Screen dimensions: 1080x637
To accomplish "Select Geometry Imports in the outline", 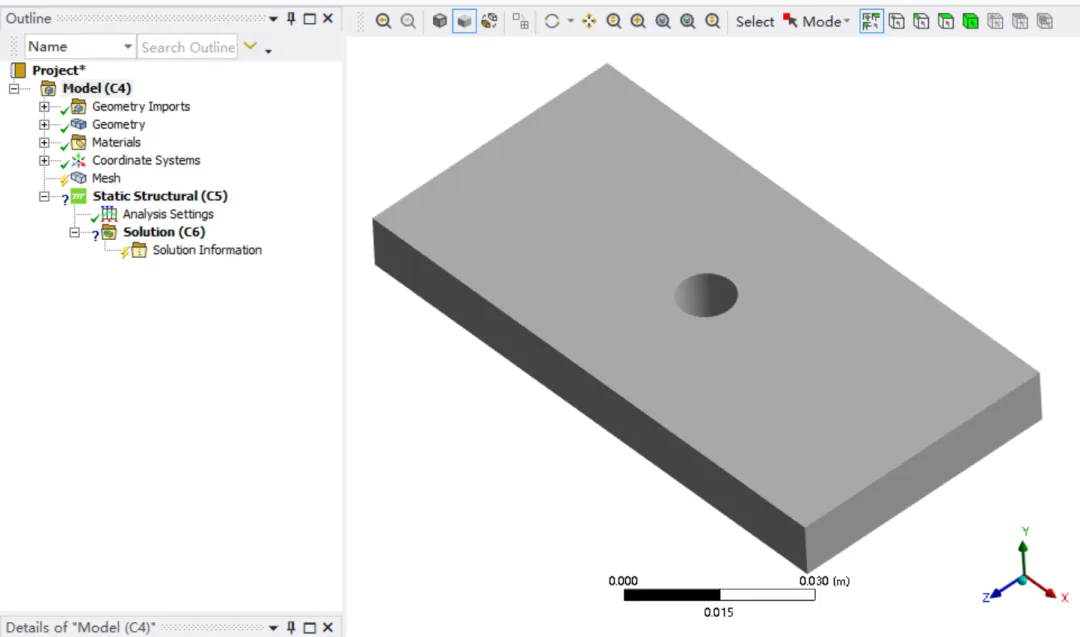I will (141, 106).
